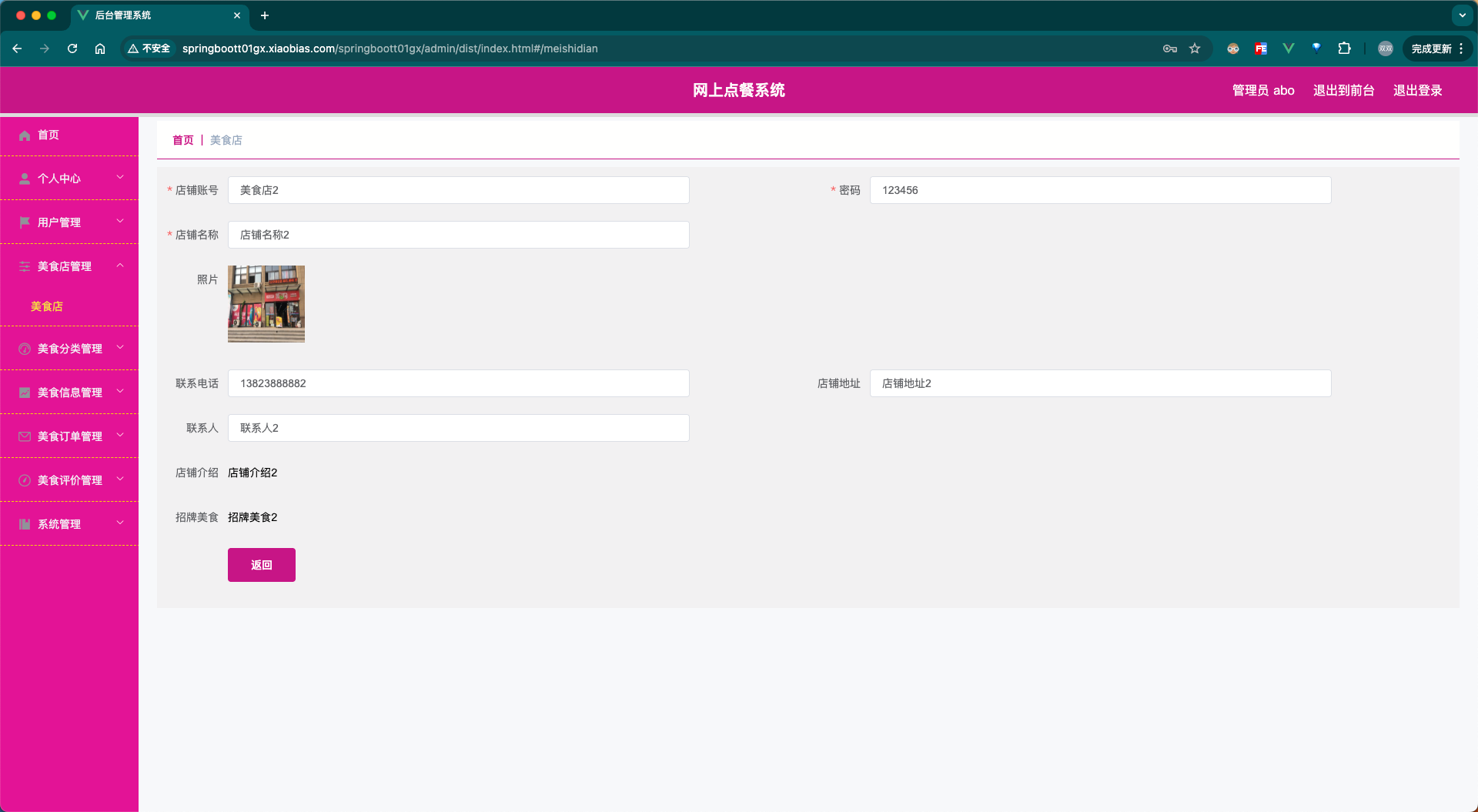
Task: Expand the 美食订单管理 chevron
Action: (x=120, y=436)
